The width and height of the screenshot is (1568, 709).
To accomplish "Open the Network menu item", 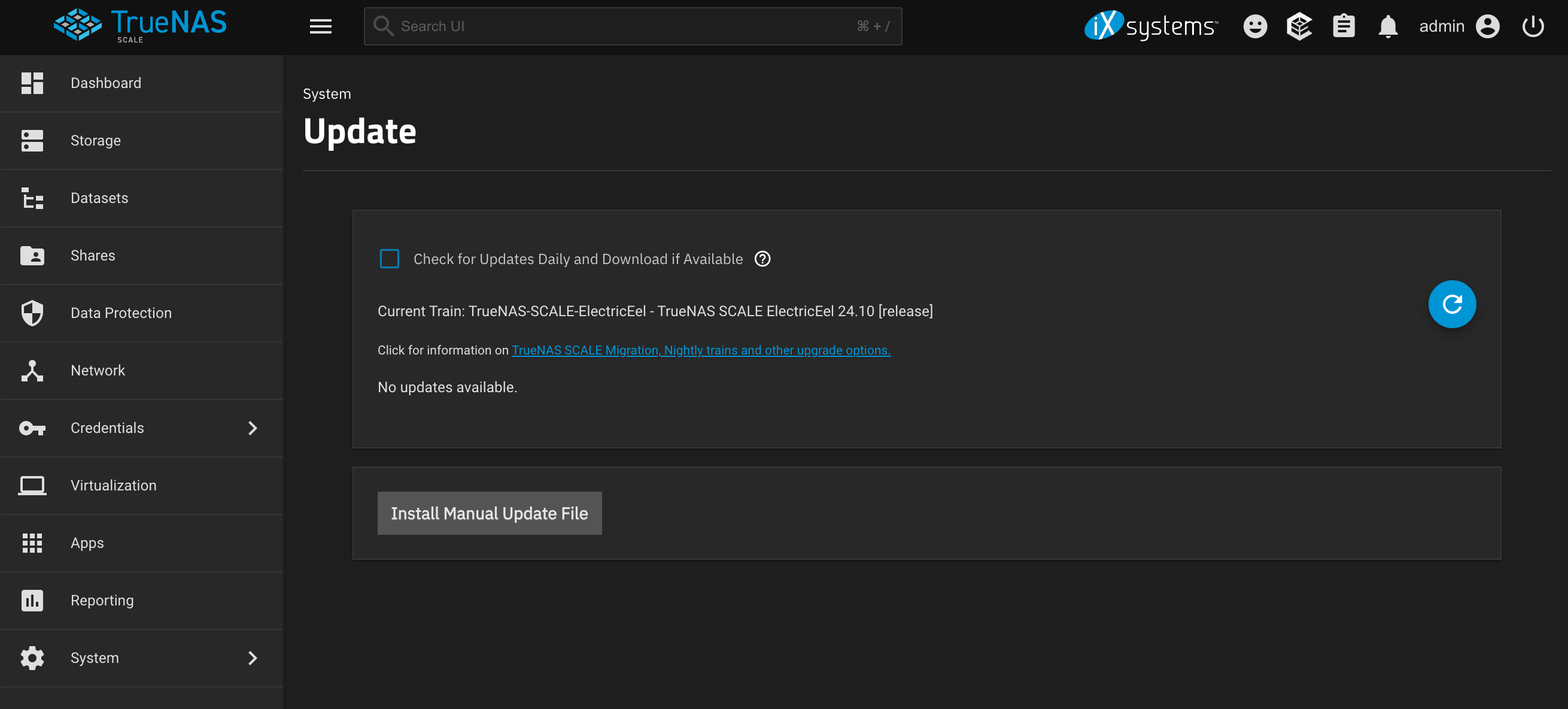I will coord(141,370).
